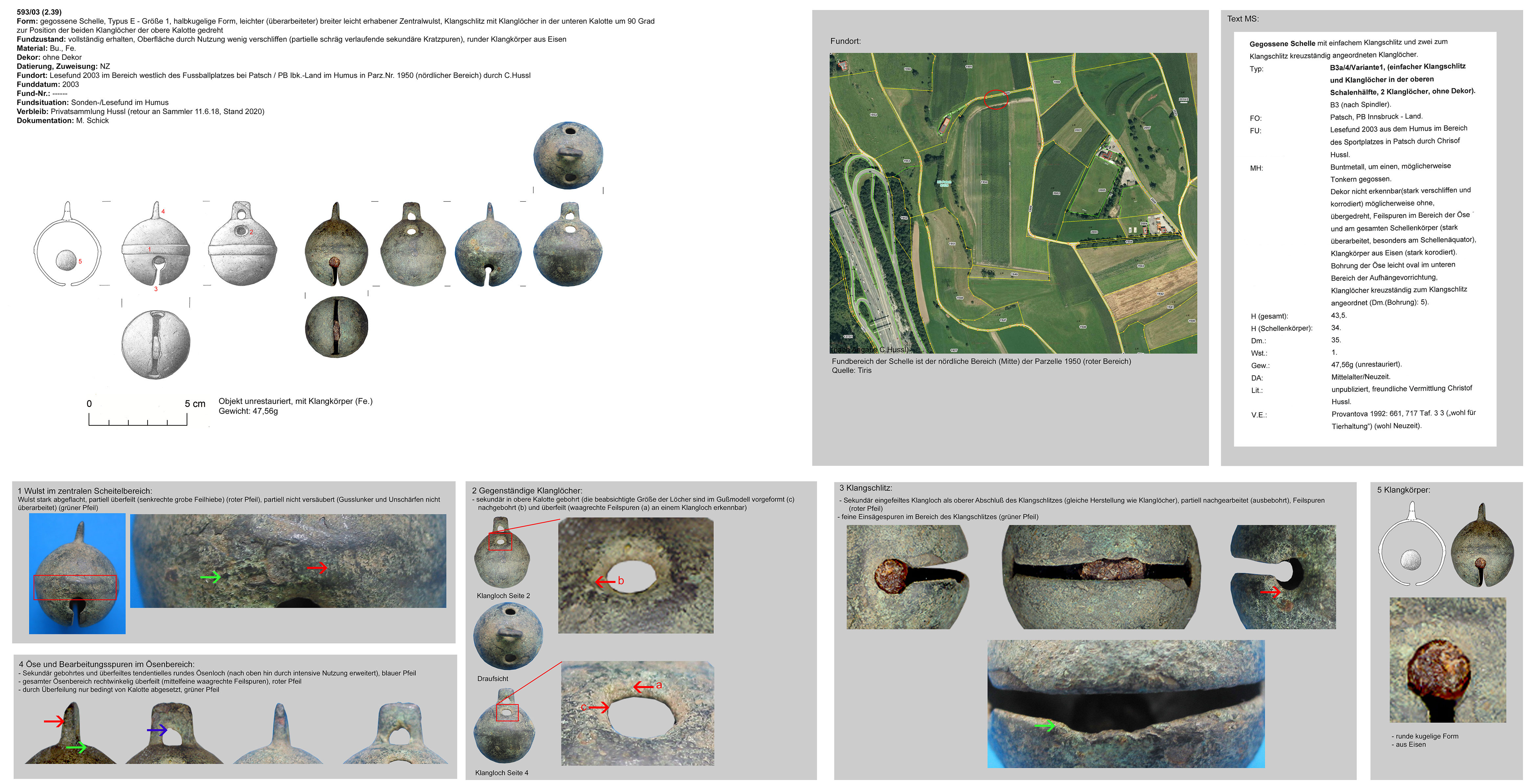This screenshot has height=784, width=1531.
Task: Click the red arrow in the Wulst close-up
Action: click(317, 567)
